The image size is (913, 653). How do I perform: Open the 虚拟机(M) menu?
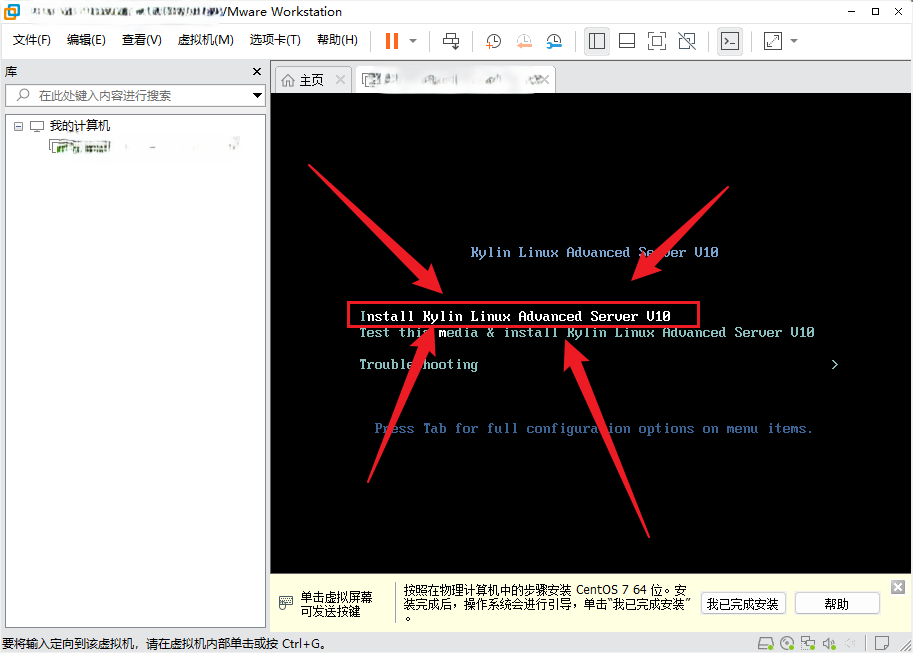point(206,40)
